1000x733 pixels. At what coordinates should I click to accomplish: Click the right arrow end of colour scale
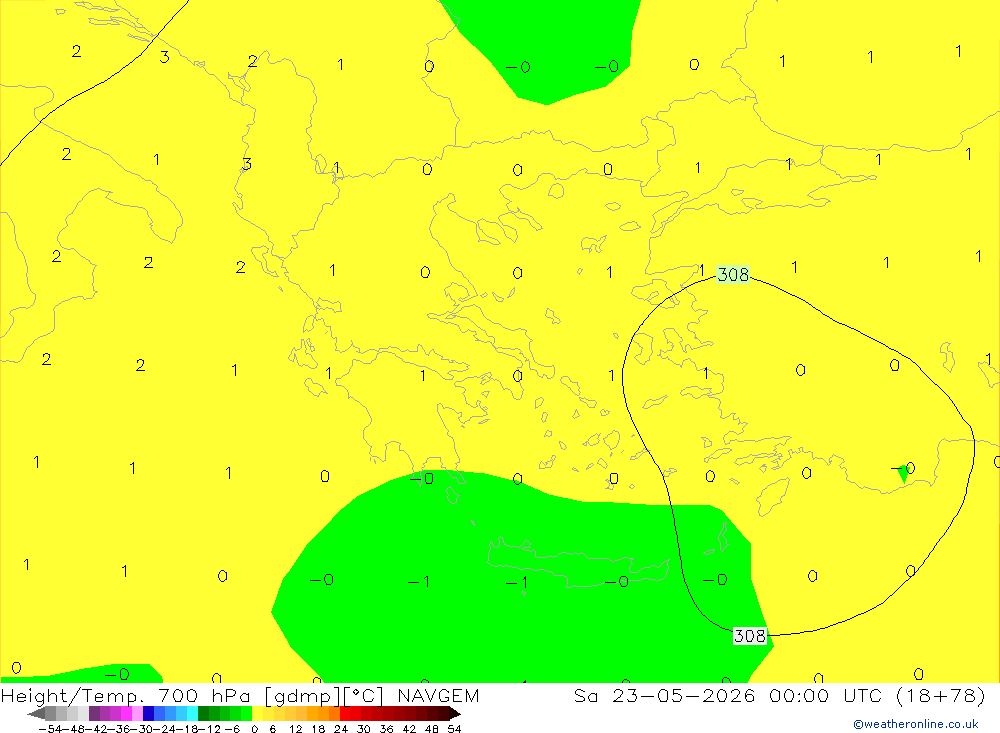[455, 714]
